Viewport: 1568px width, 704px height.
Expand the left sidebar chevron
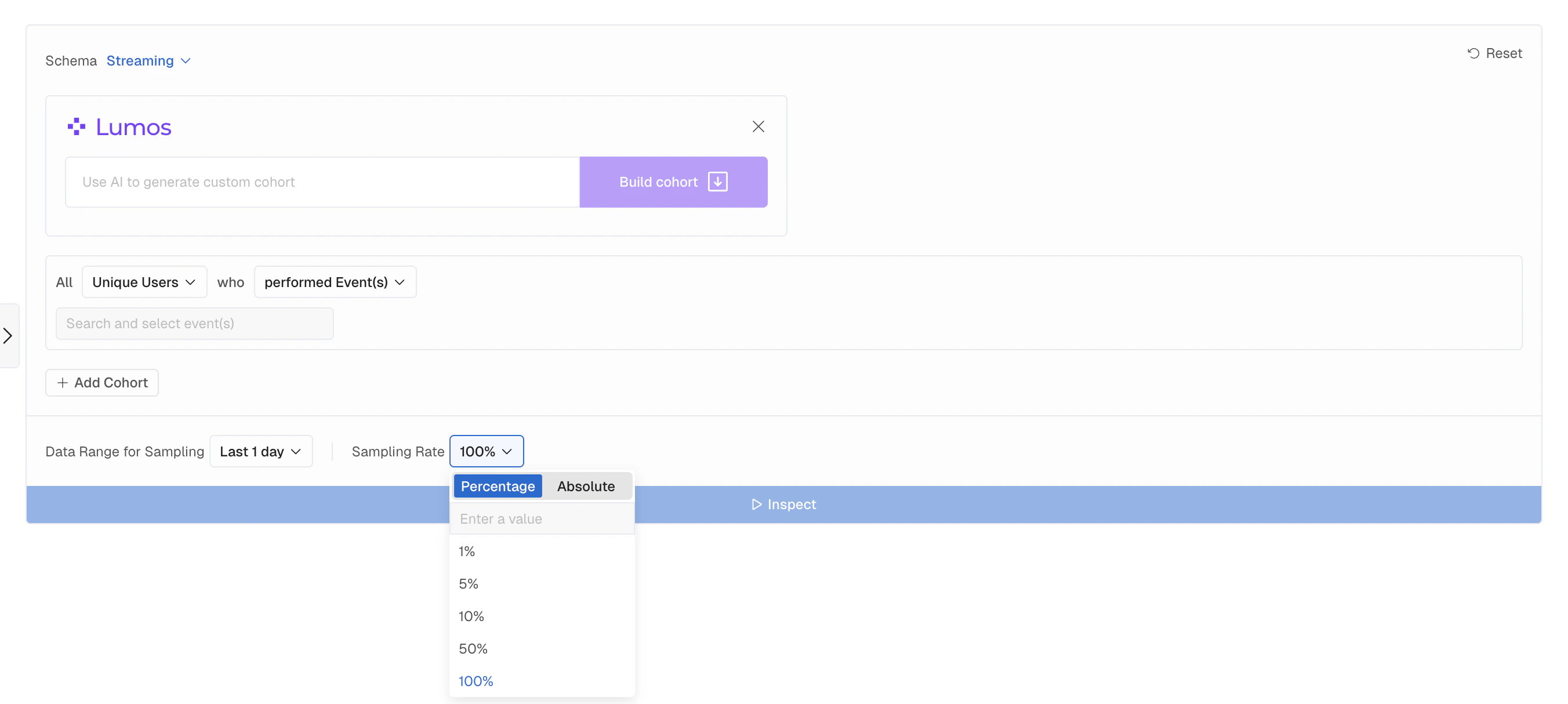pos(8,335)
